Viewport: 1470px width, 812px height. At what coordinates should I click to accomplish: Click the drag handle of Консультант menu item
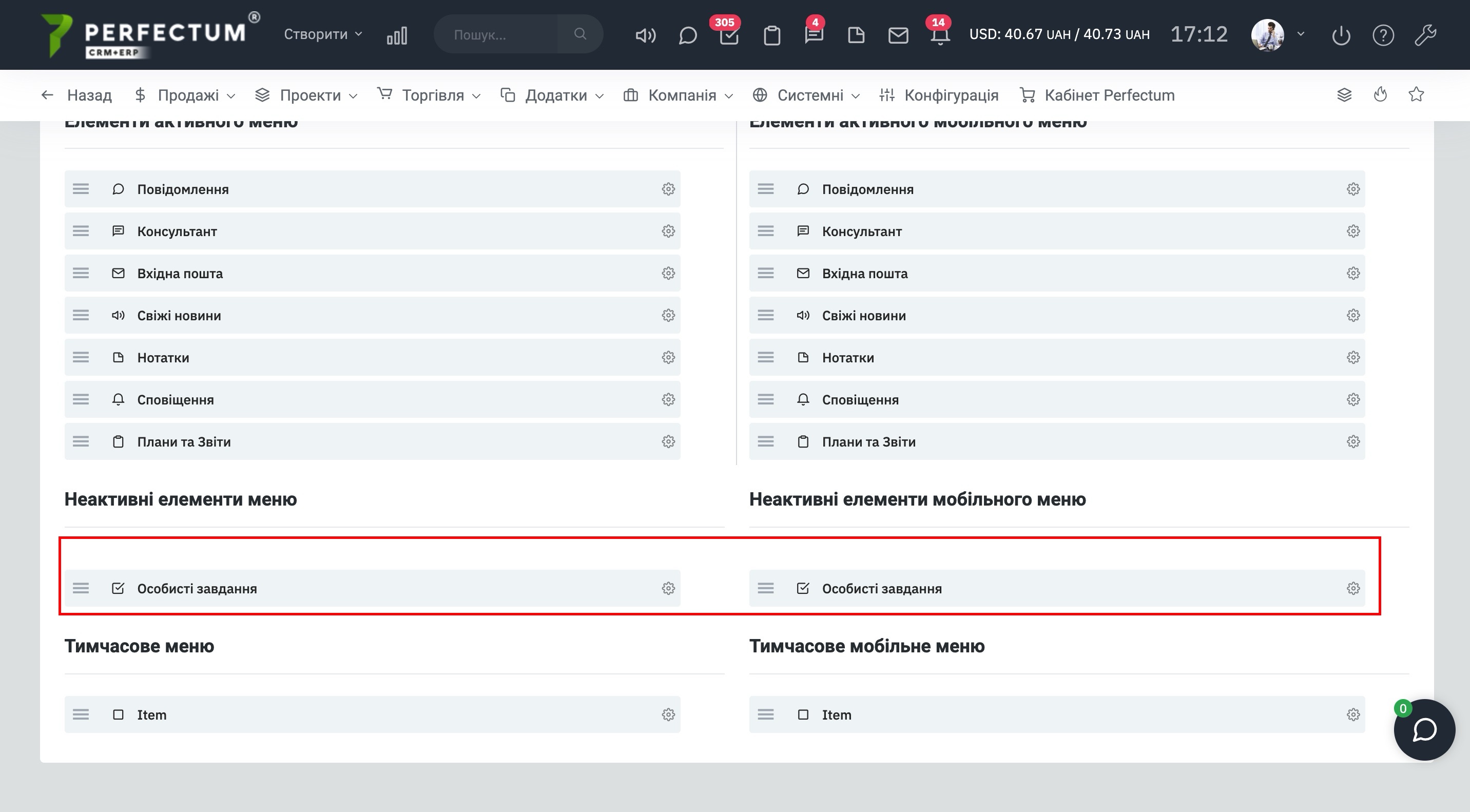(x=81, y=231)
